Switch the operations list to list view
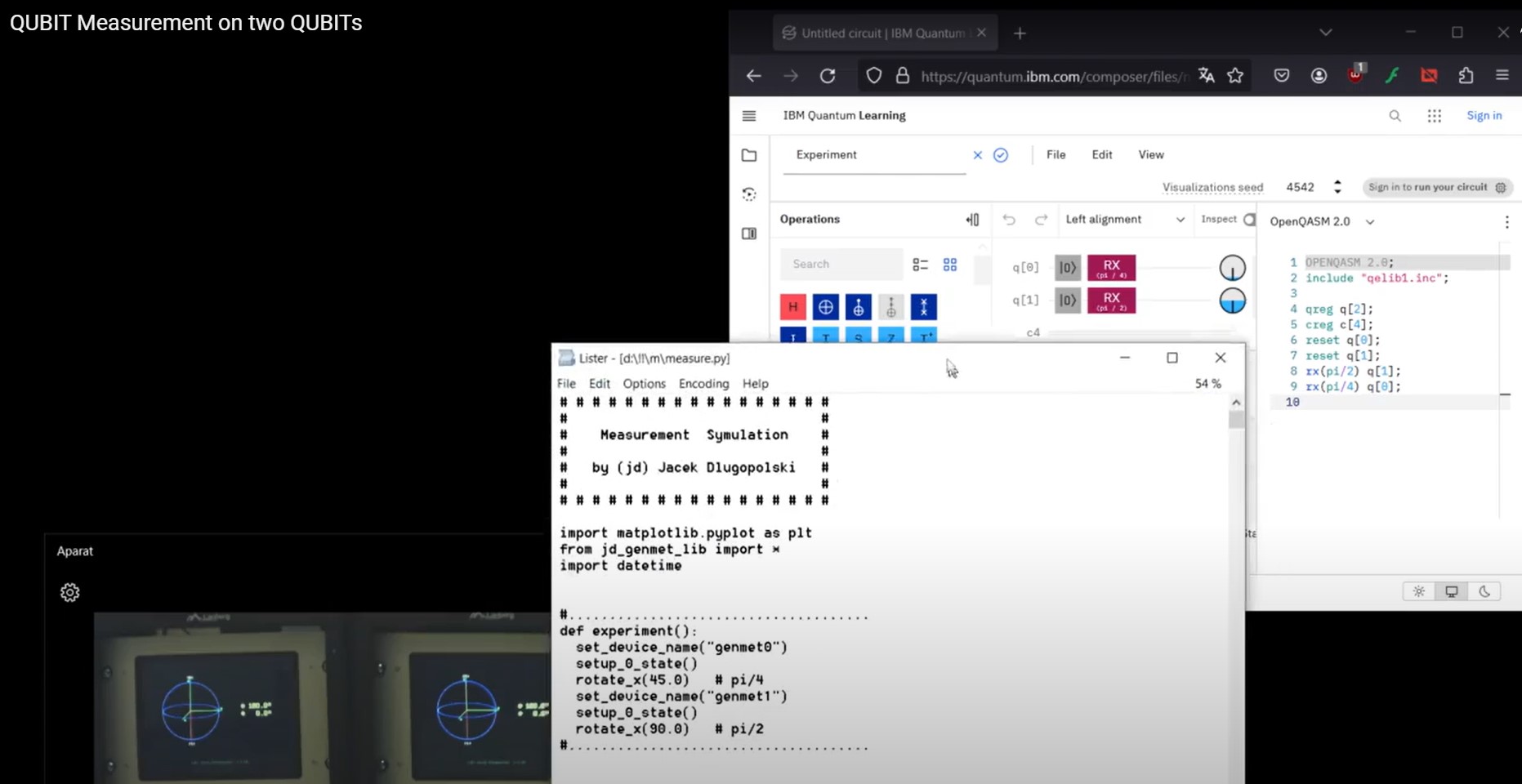The height and width of the screenshot is (784, 1522). 921,265
